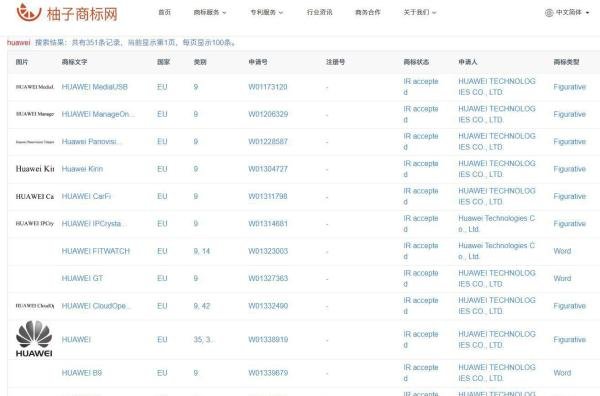
Task: Click the 注册号 column header
Action: tap(336, 62)
